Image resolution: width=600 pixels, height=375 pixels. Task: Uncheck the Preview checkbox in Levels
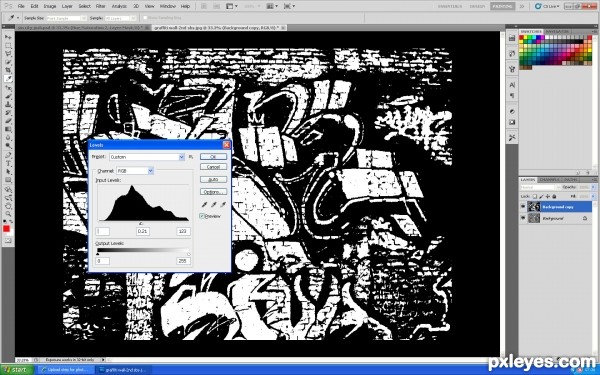202,216
